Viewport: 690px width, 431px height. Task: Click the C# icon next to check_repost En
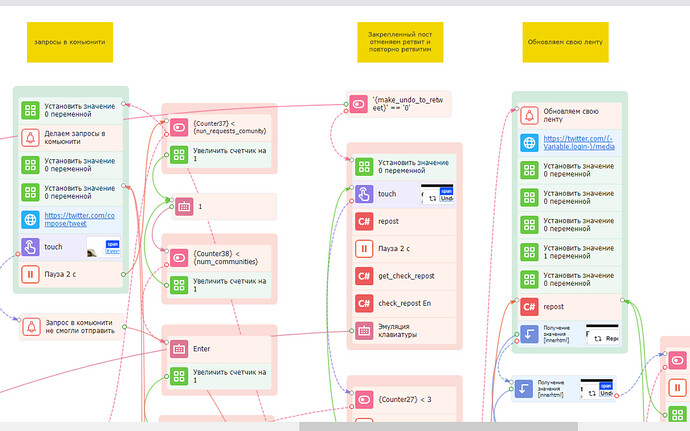[364, 303]
